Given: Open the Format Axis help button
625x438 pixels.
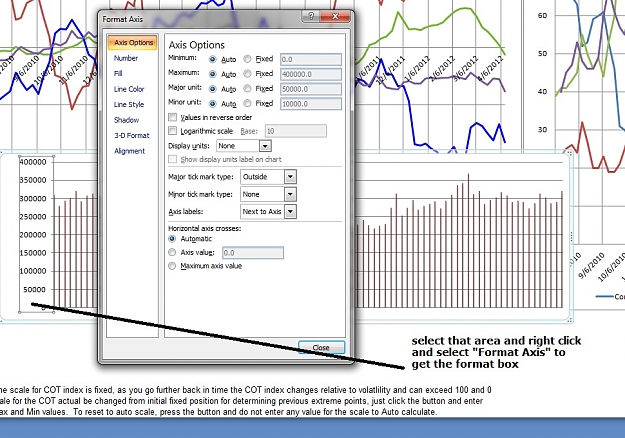Looking at the screenshot, I should click(311, 16).
